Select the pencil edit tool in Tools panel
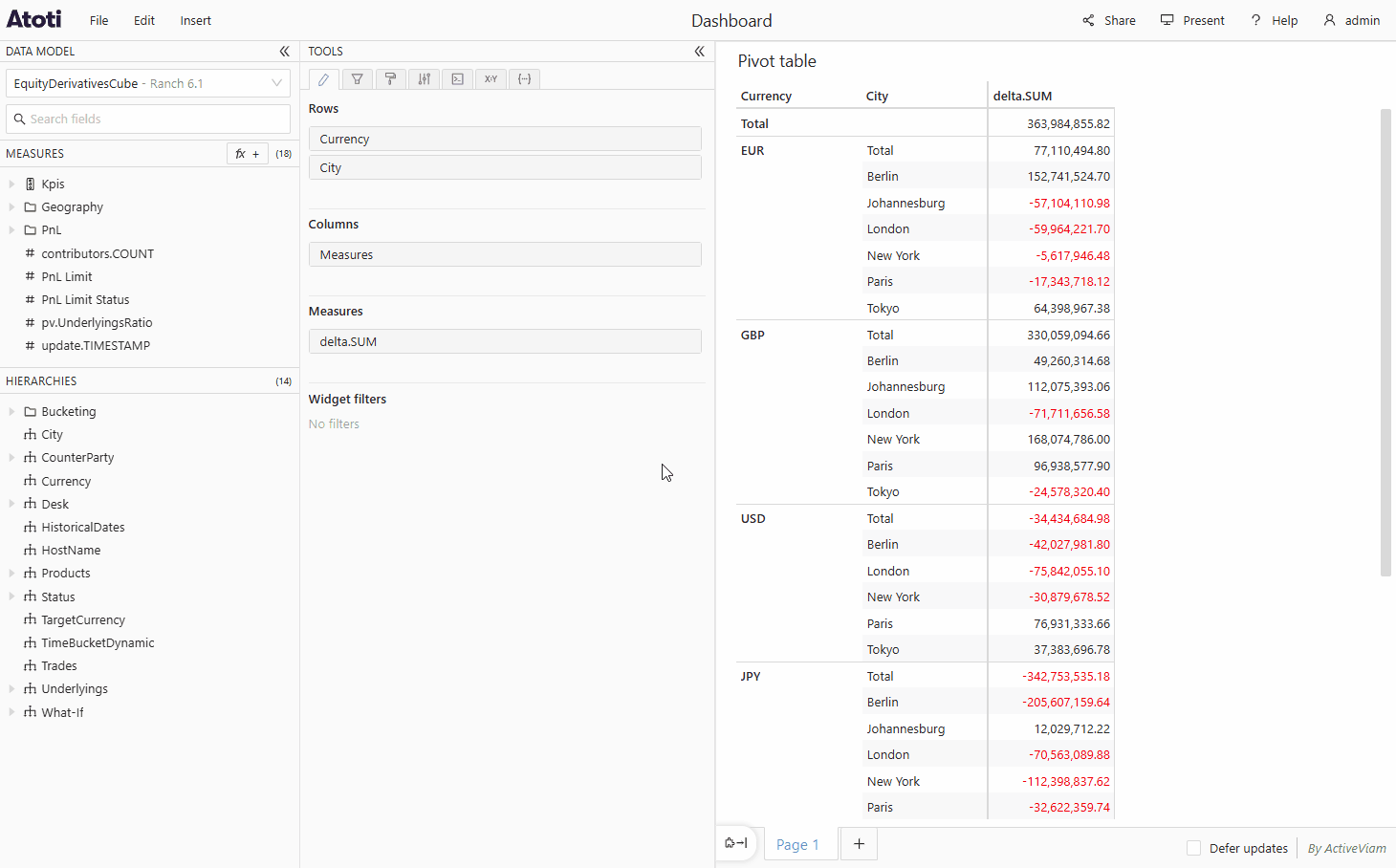 point(323,78)
